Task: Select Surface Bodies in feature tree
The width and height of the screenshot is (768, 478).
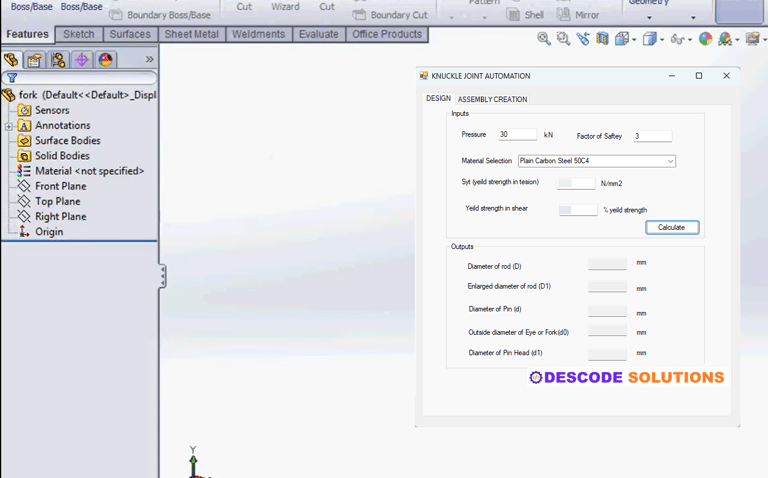Action: (68, 141)
